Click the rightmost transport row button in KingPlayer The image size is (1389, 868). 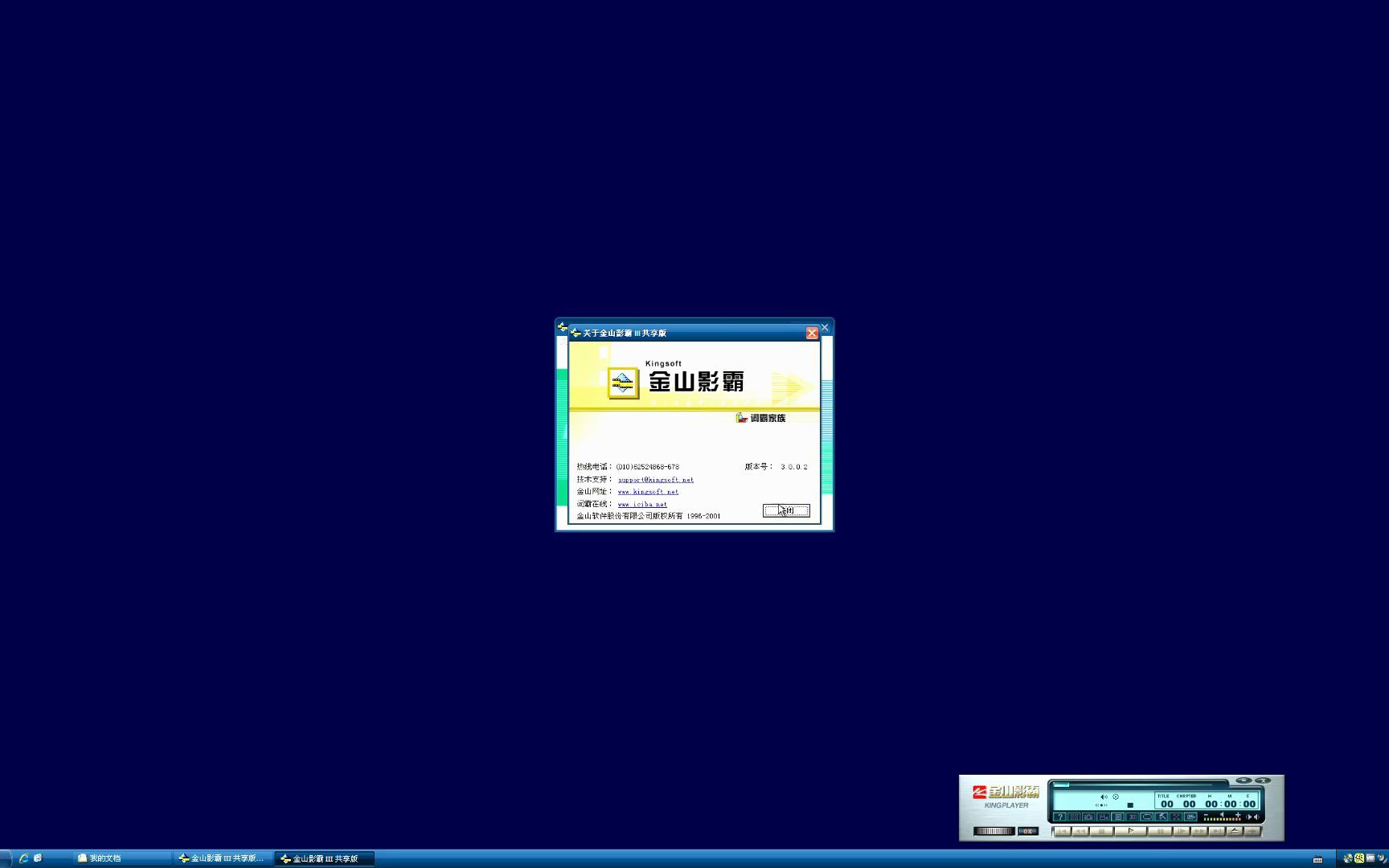tap(1252, 831)
